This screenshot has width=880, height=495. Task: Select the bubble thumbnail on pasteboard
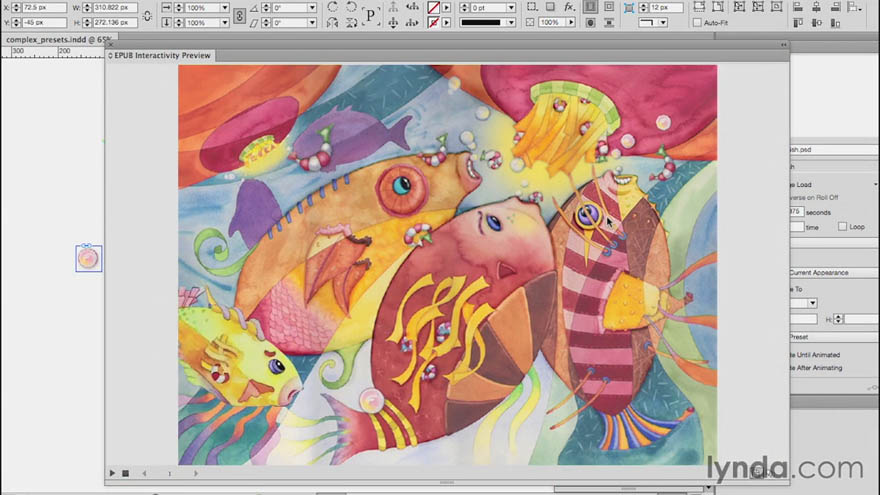pos(89,258)
